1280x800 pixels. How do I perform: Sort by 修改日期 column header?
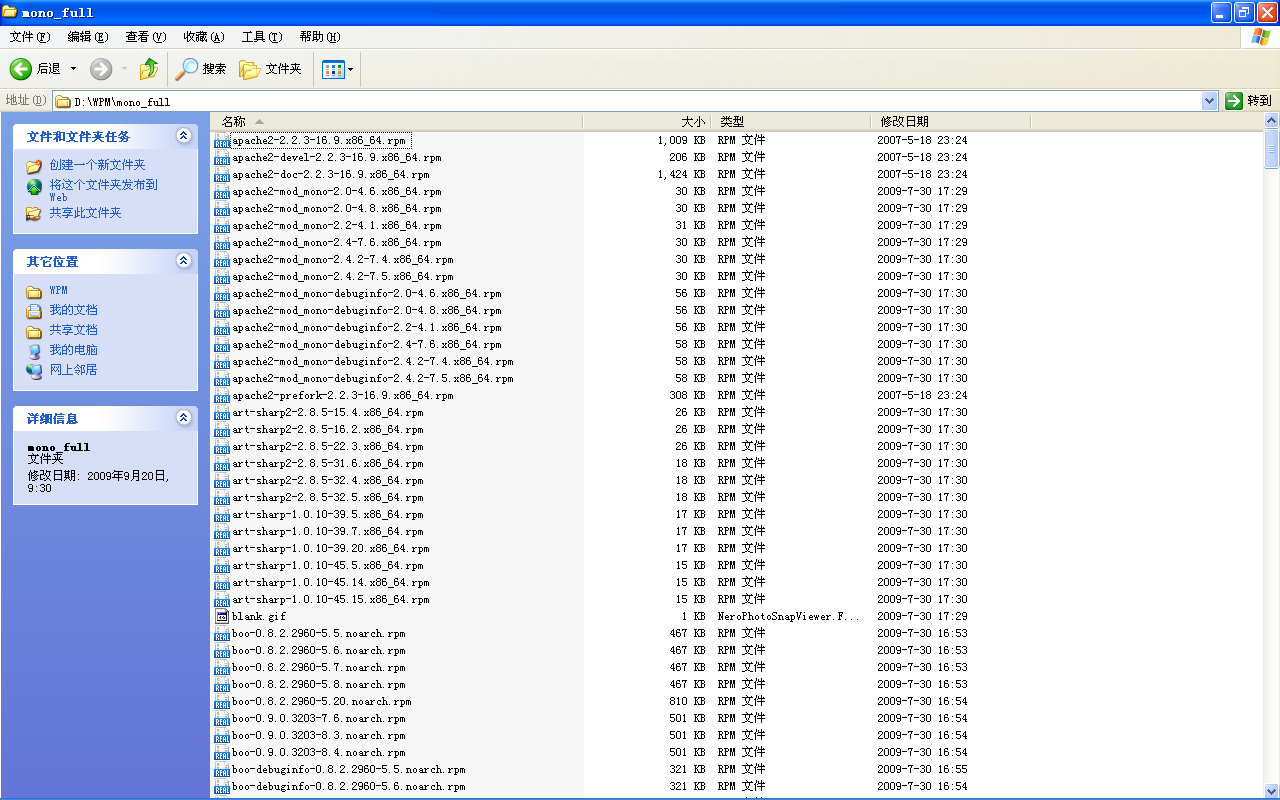951,122
